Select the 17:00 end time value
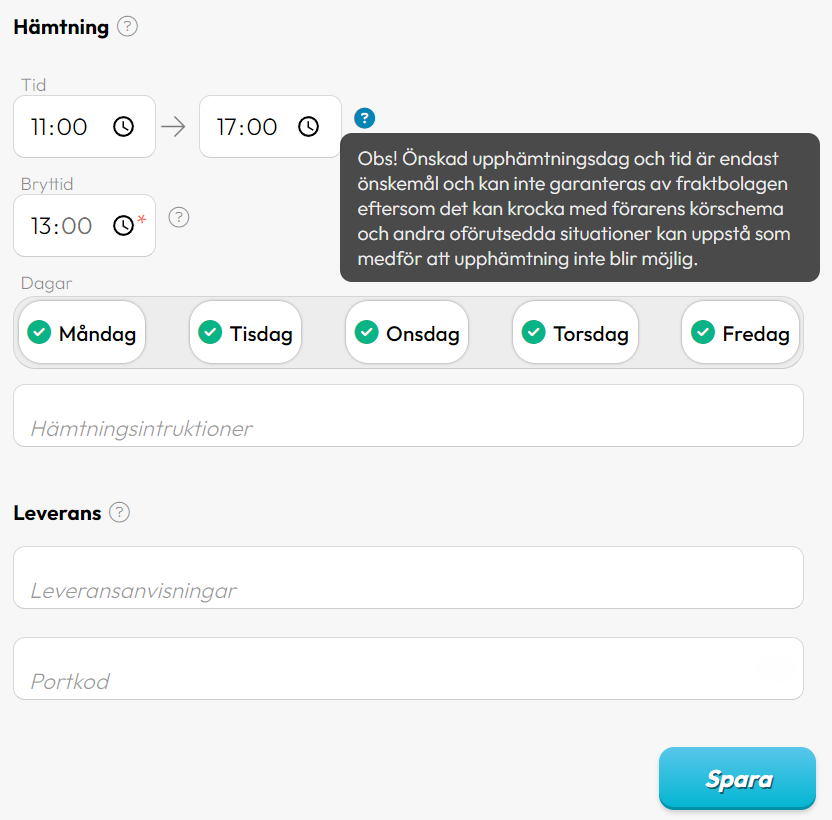Screen dimensions: 832x820 click(x=246, y=127)
